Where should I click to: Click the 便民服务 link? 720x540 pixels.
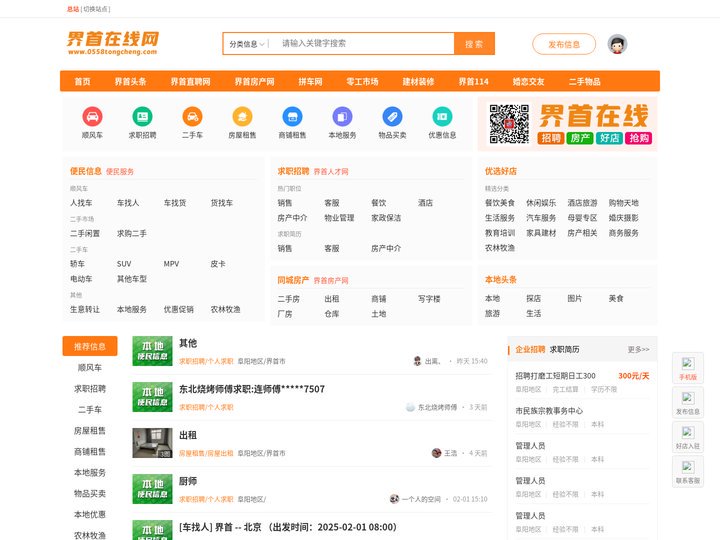click(x=120, y=172)
